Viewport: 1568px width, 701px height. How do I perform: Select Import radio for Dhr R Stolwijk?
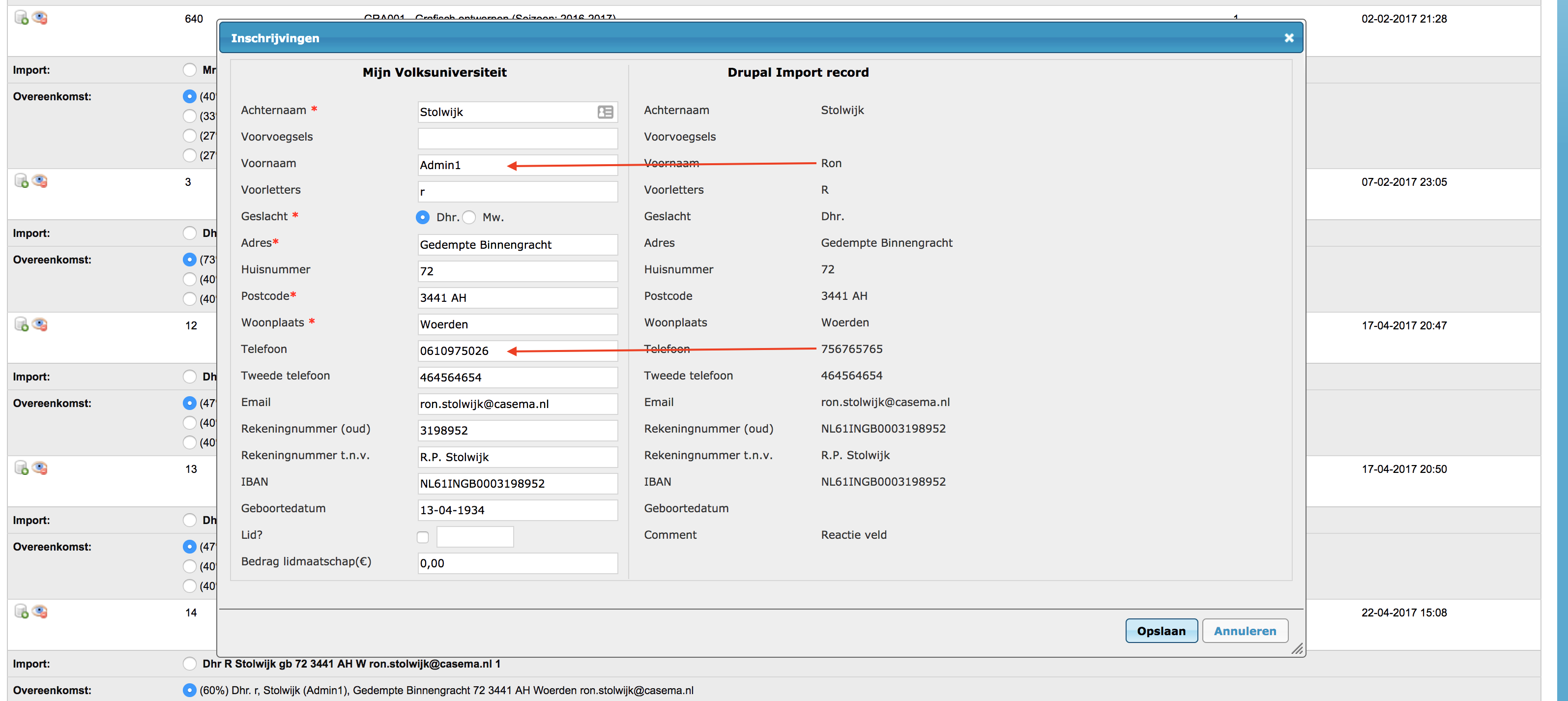pyautogui.click(x=189, y=663)
